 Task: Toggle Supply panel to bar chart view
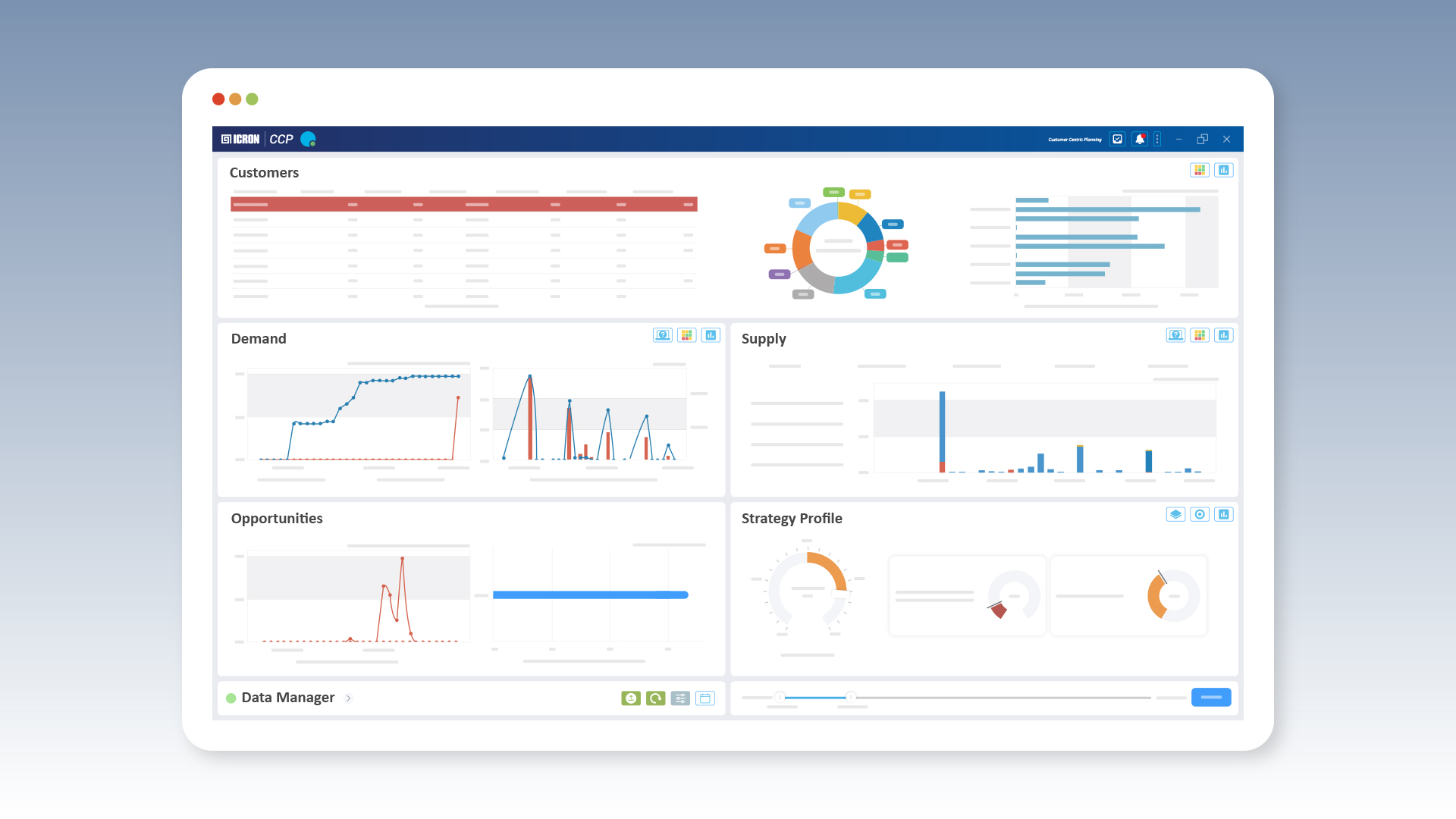(1224, 334)
